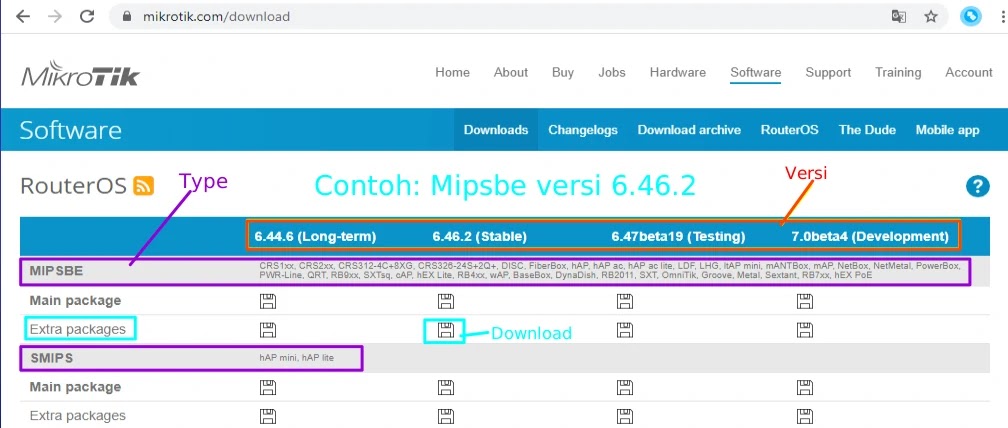Click the browser forward arrow
This screenshot has width=1008, height=428.
(x=55, y=17)
